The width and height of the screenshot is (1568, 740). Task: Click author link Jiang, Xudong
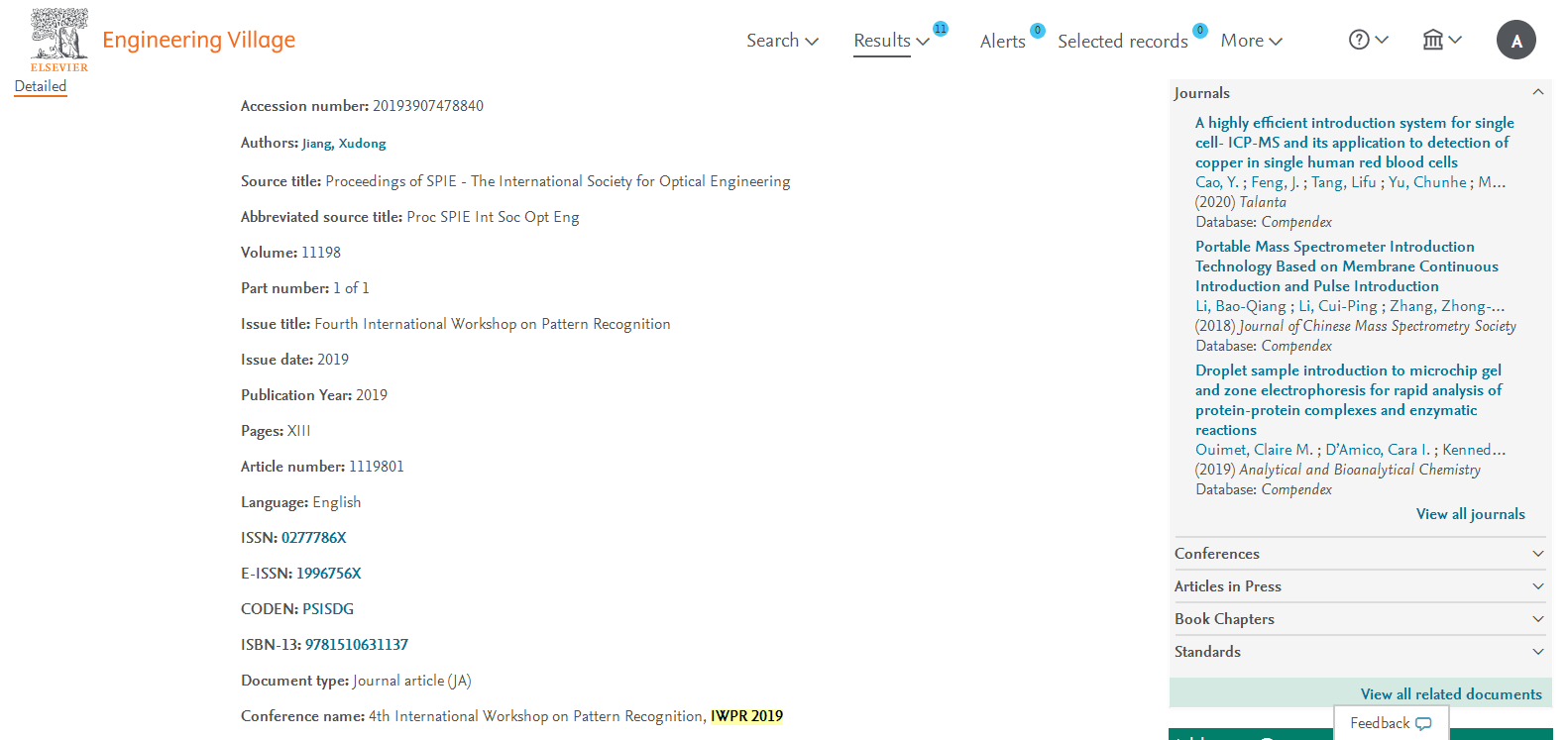pyautogui.click(x=344, y=144)
